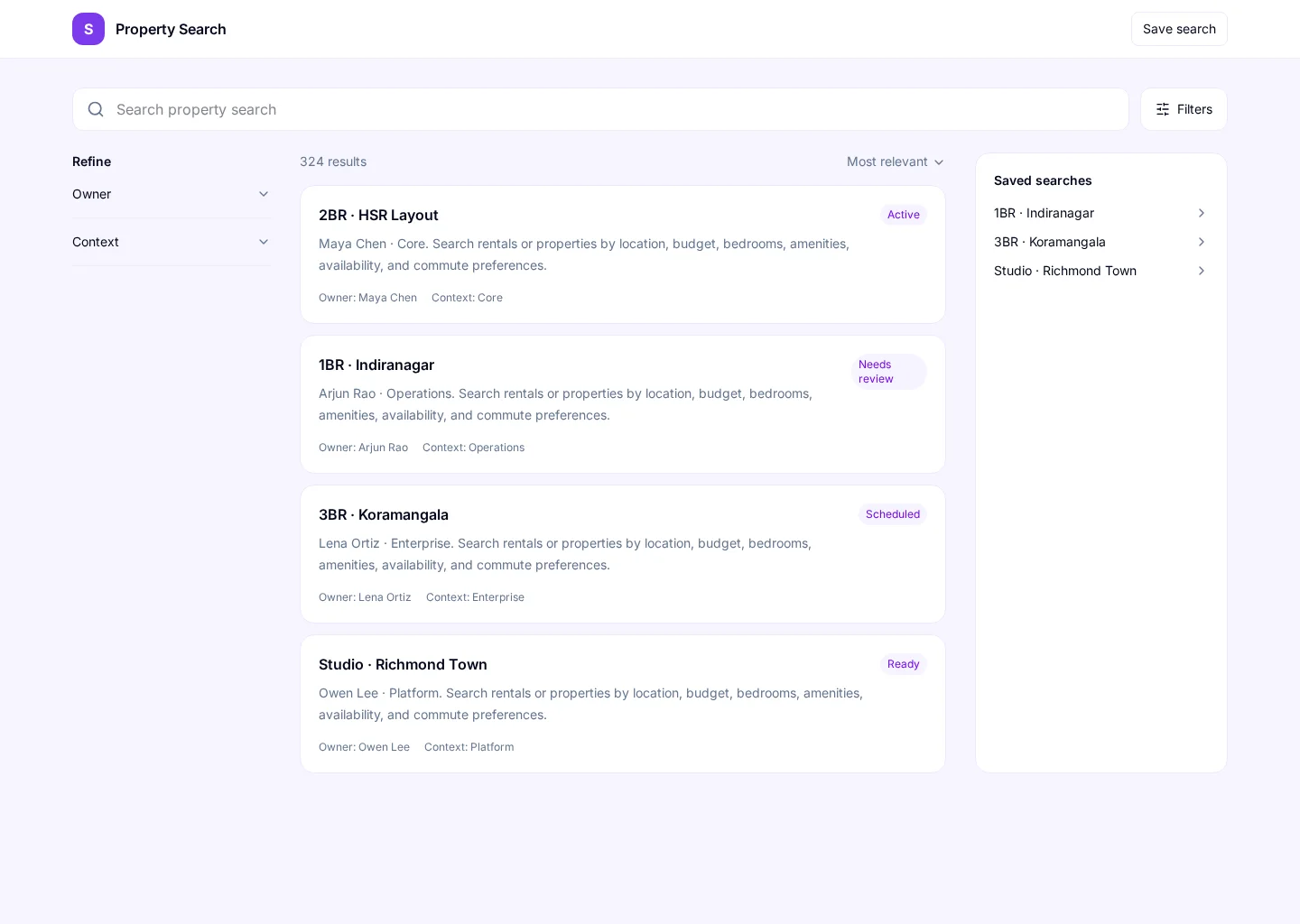Click the Active status badge
Image resolution: width=1300 pixels, height=924 pixels.
point(904,215)
